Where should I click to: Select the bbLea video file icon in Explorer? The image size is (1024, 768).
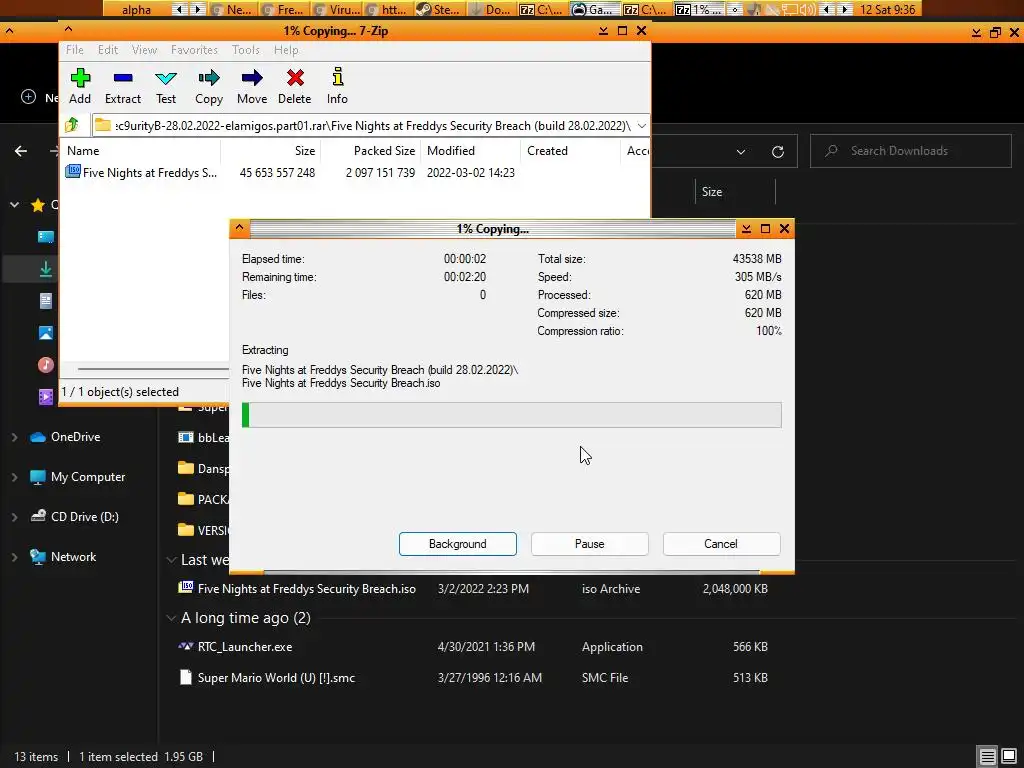(186, 437)
